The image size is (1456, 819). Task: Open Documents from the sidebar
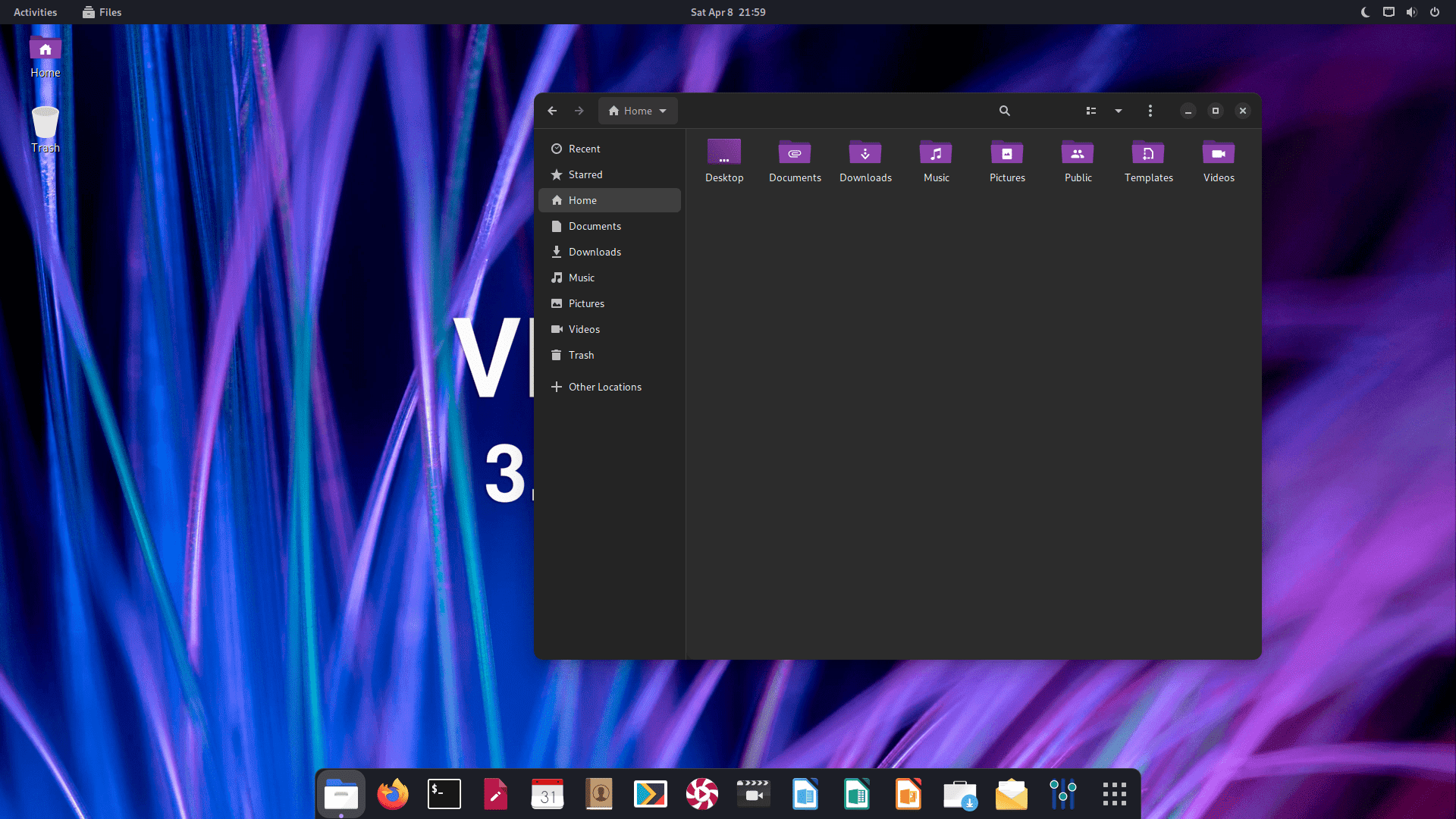coord(610,226)
